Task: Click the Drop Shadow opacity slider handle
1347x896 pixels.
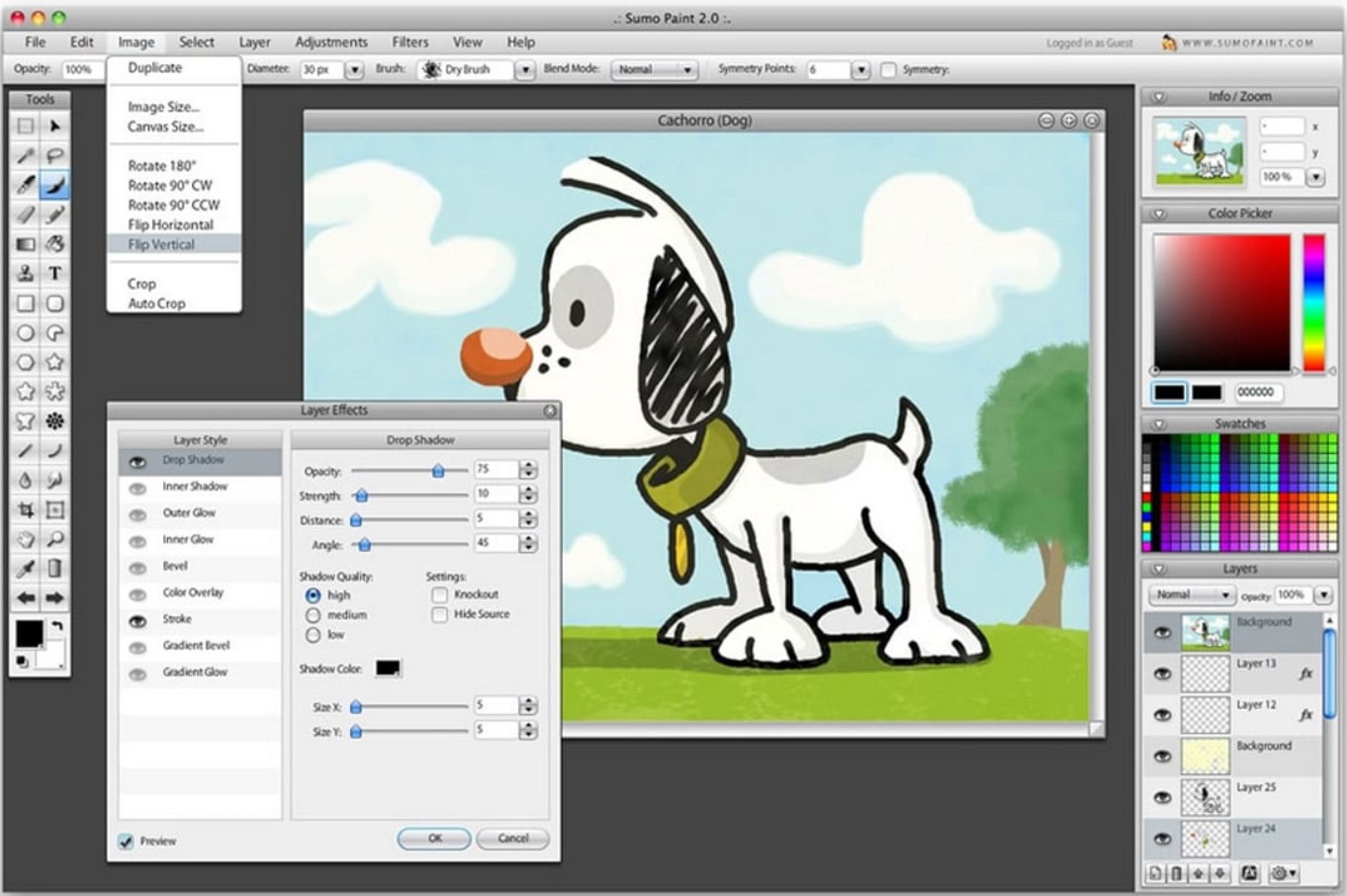Action: pos(437,471)
